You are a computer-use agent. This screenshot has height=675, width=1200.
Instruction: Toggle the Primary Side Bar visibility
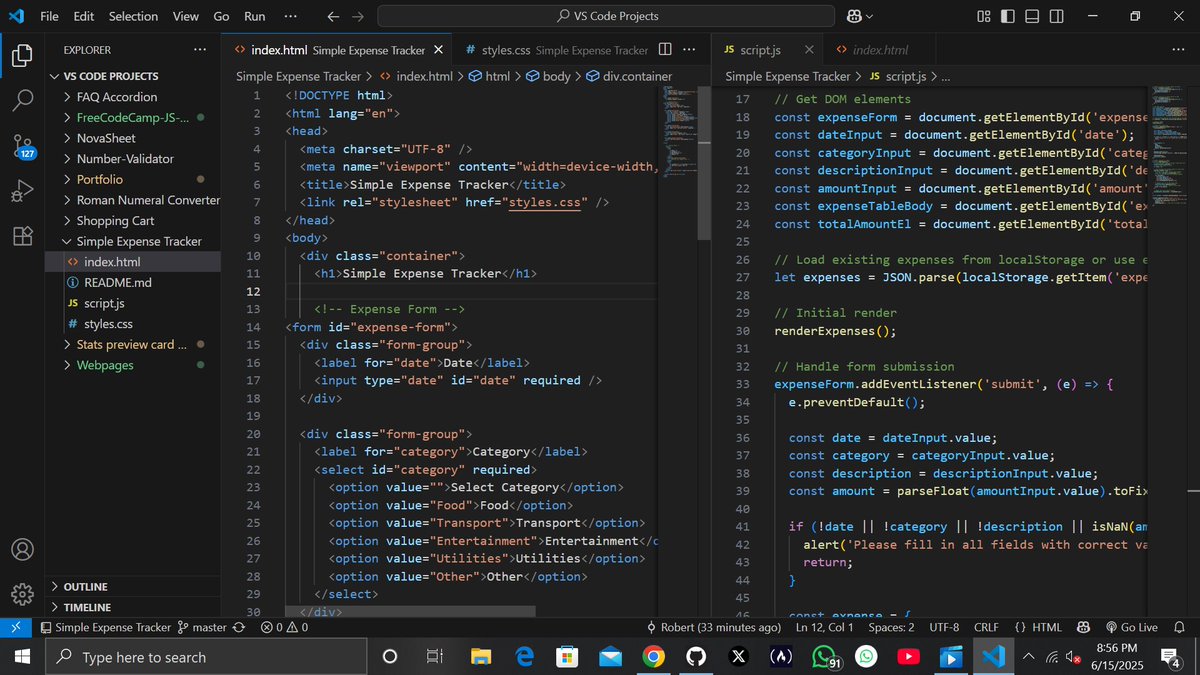click(1008, 16)
